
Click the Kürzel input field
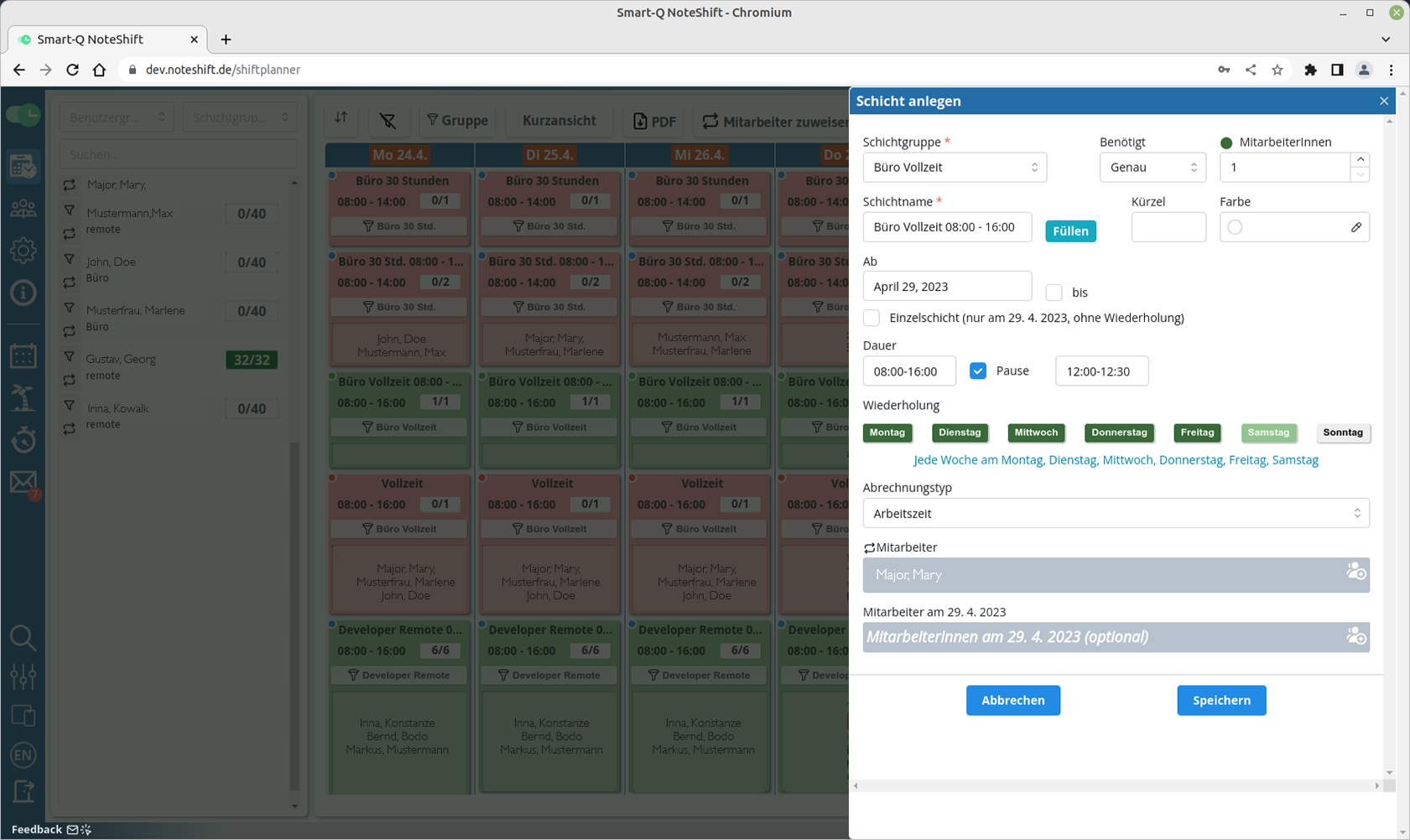(x=1168, y=226)
